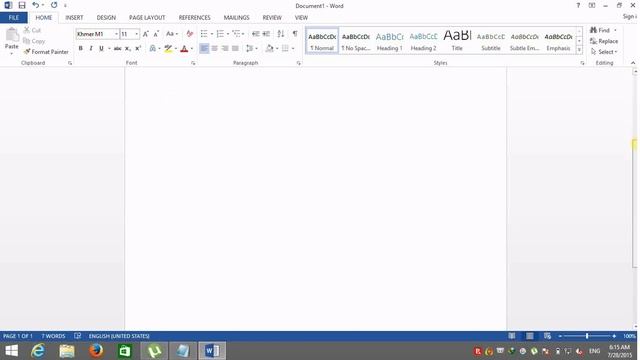Open the font size dropdown
Viewport: 640px width, 360px height.
[136, 34]
